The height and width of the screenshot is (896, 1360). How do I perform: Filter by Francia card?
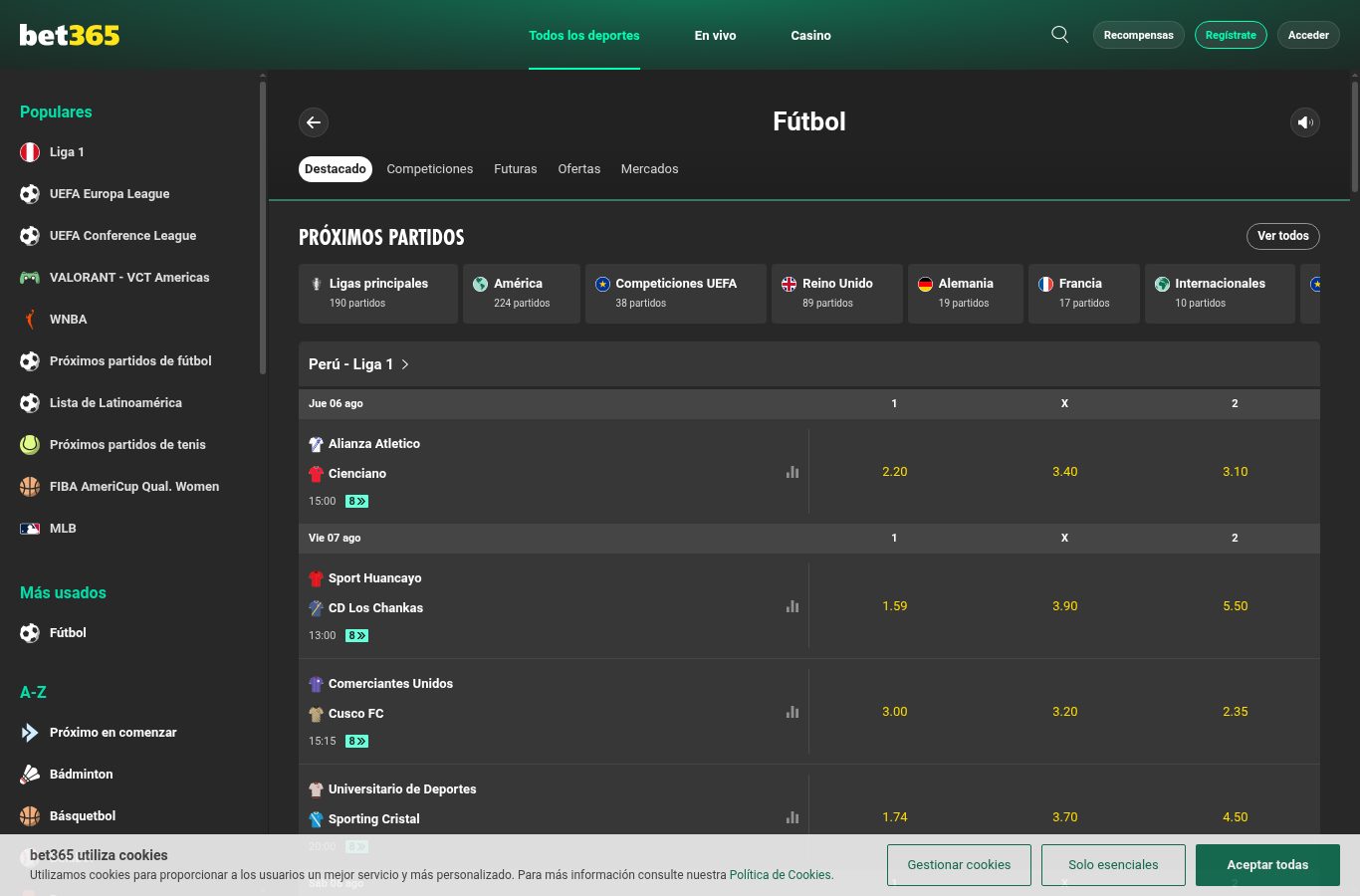click(x=1084, y=294)
